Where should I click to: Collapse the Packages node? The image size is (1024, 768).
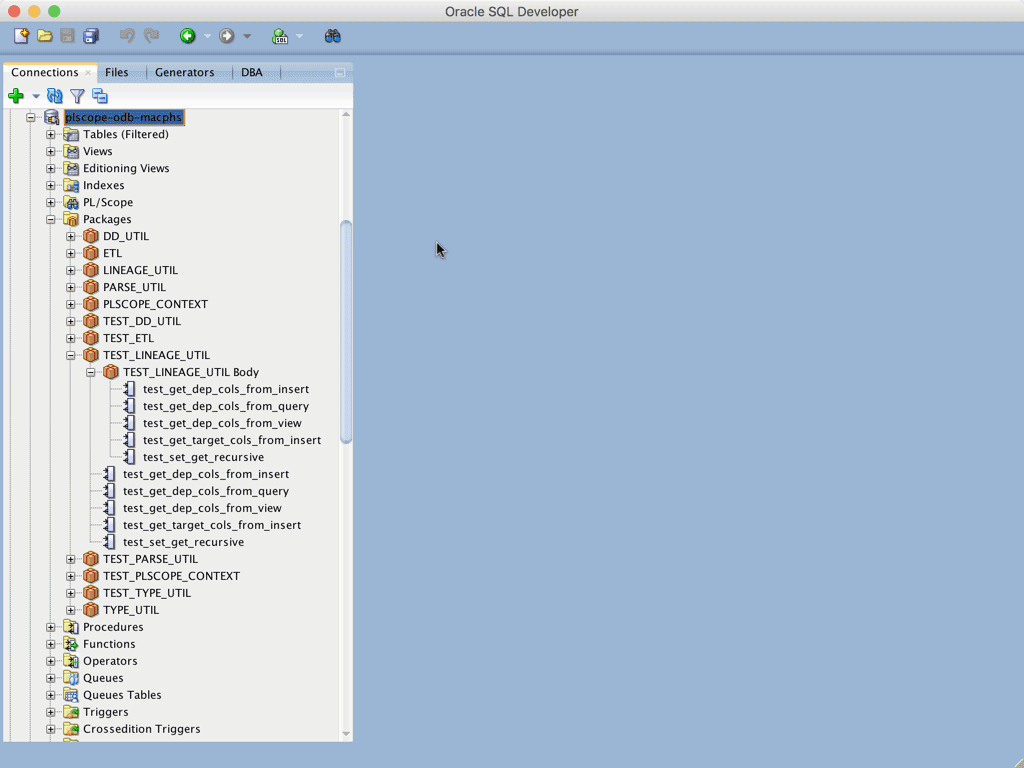(51, 219)
